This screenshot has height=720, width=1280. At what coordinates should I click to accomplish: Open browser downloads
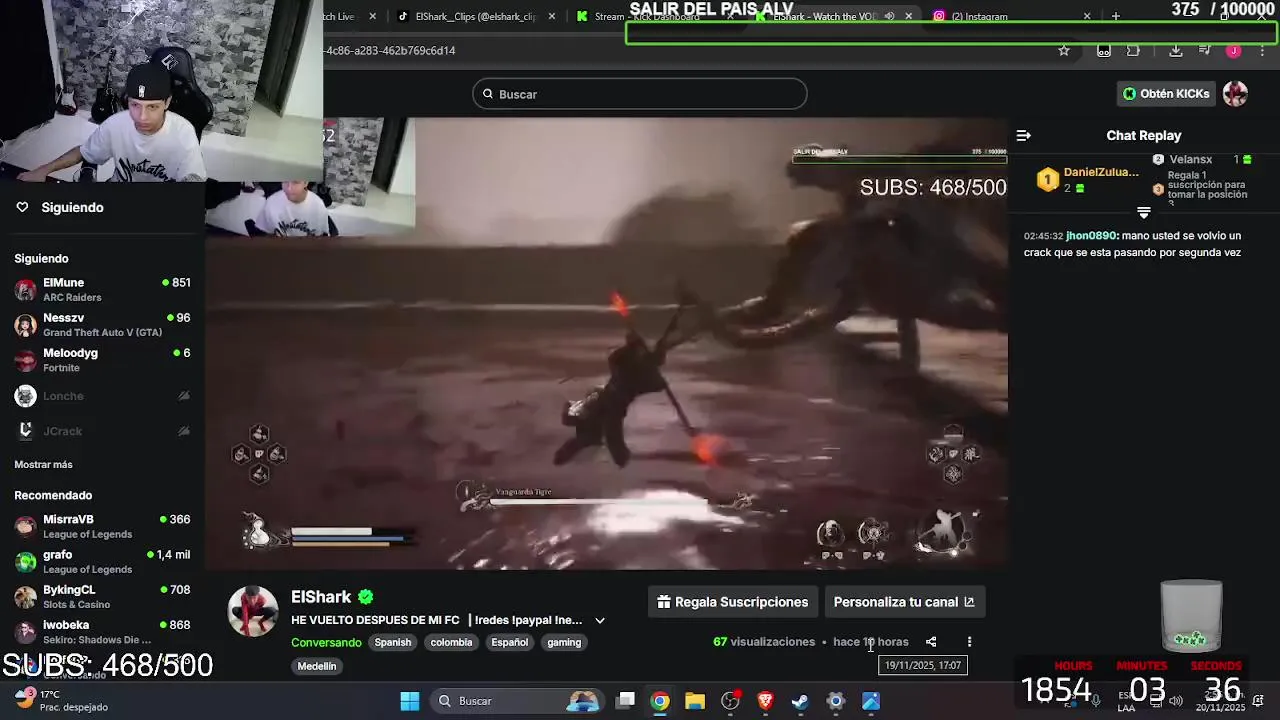1176,50
